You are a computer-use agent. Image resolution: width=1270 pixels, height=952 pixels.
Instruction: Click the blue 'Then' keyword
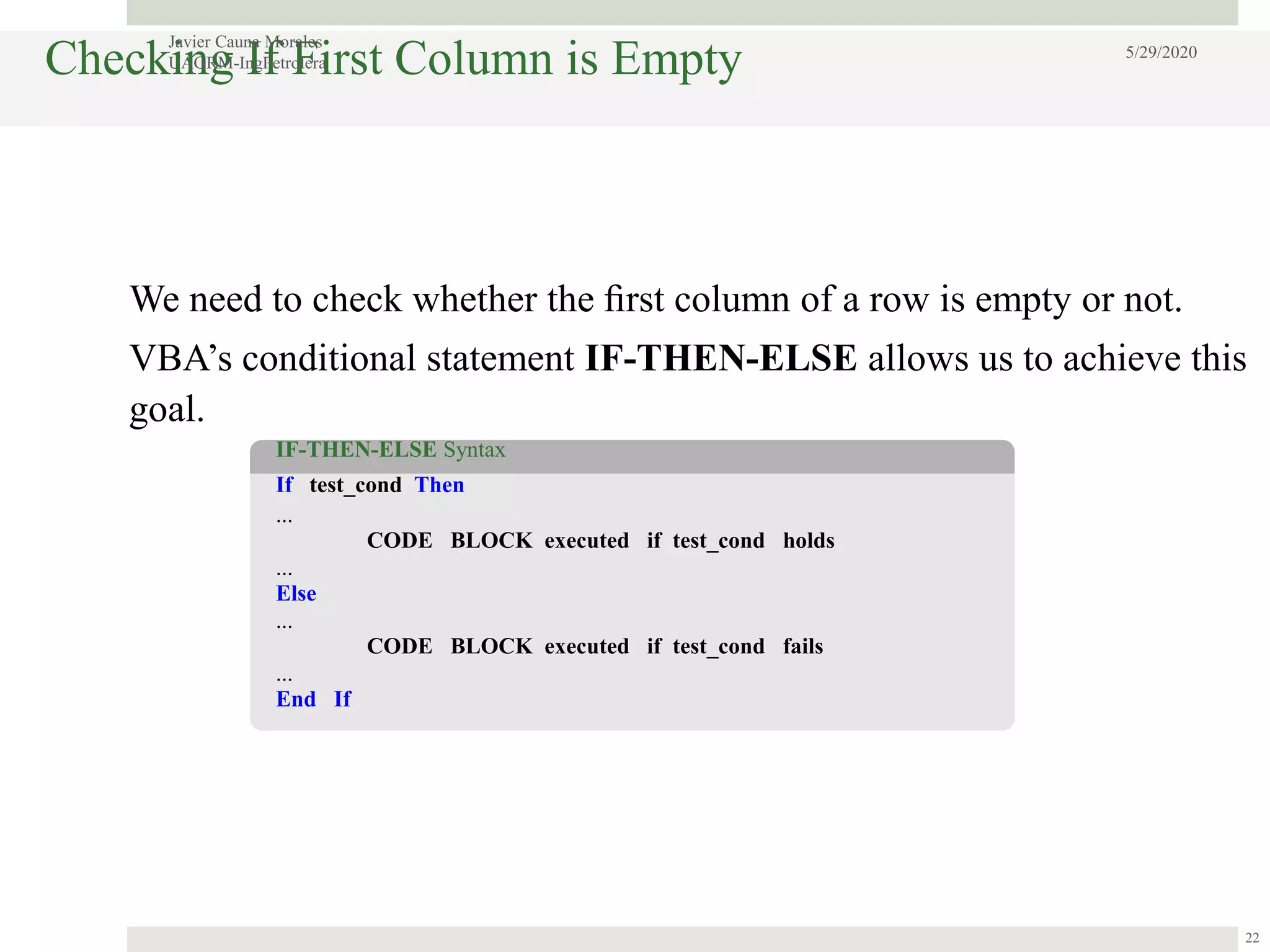pos(439,485)
